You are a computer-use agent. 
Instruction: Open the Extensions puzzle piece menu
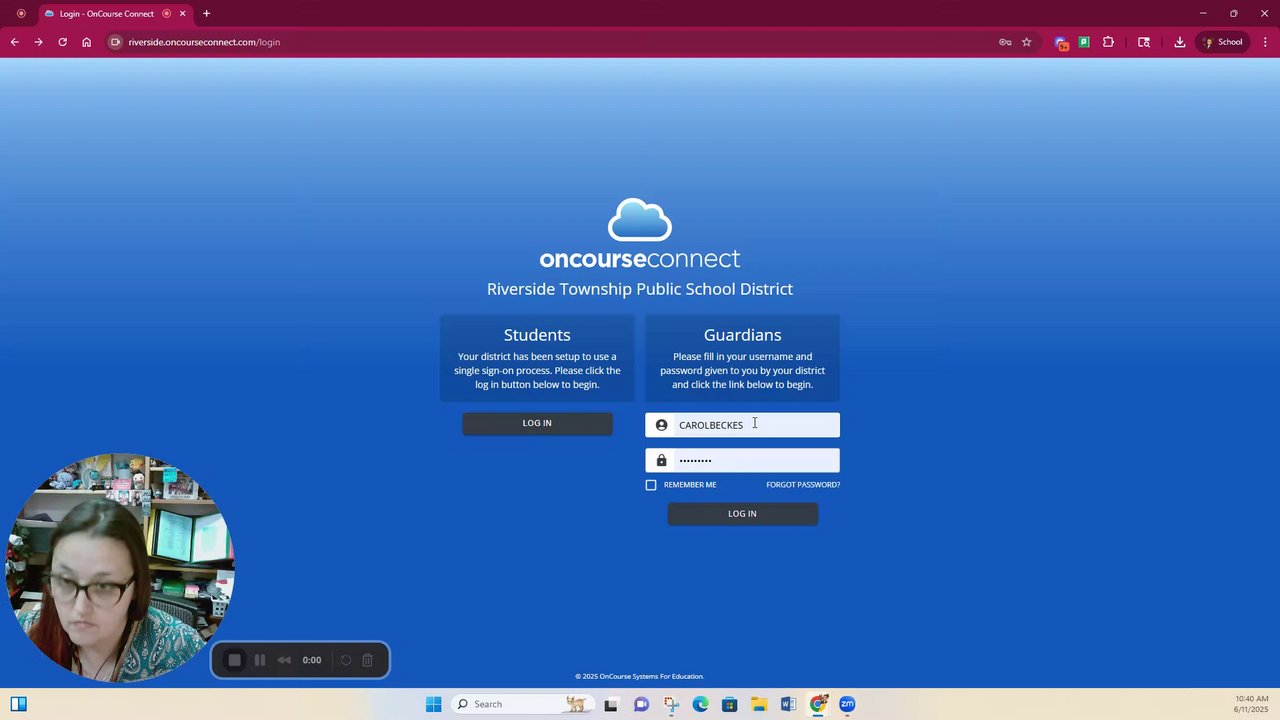(1108, 42)
